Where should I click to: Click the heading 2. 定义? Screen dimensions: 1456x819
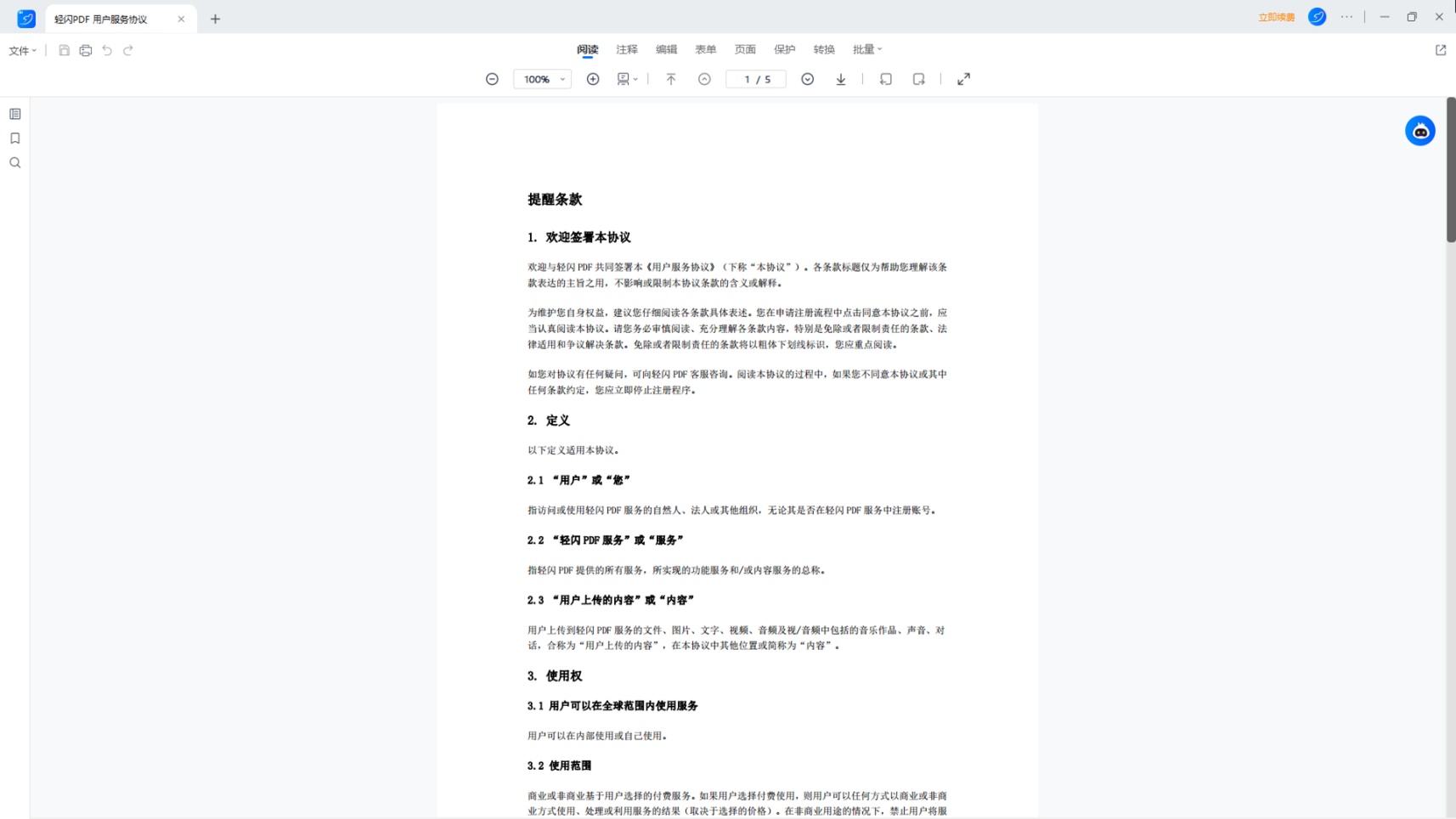(549, 421)
